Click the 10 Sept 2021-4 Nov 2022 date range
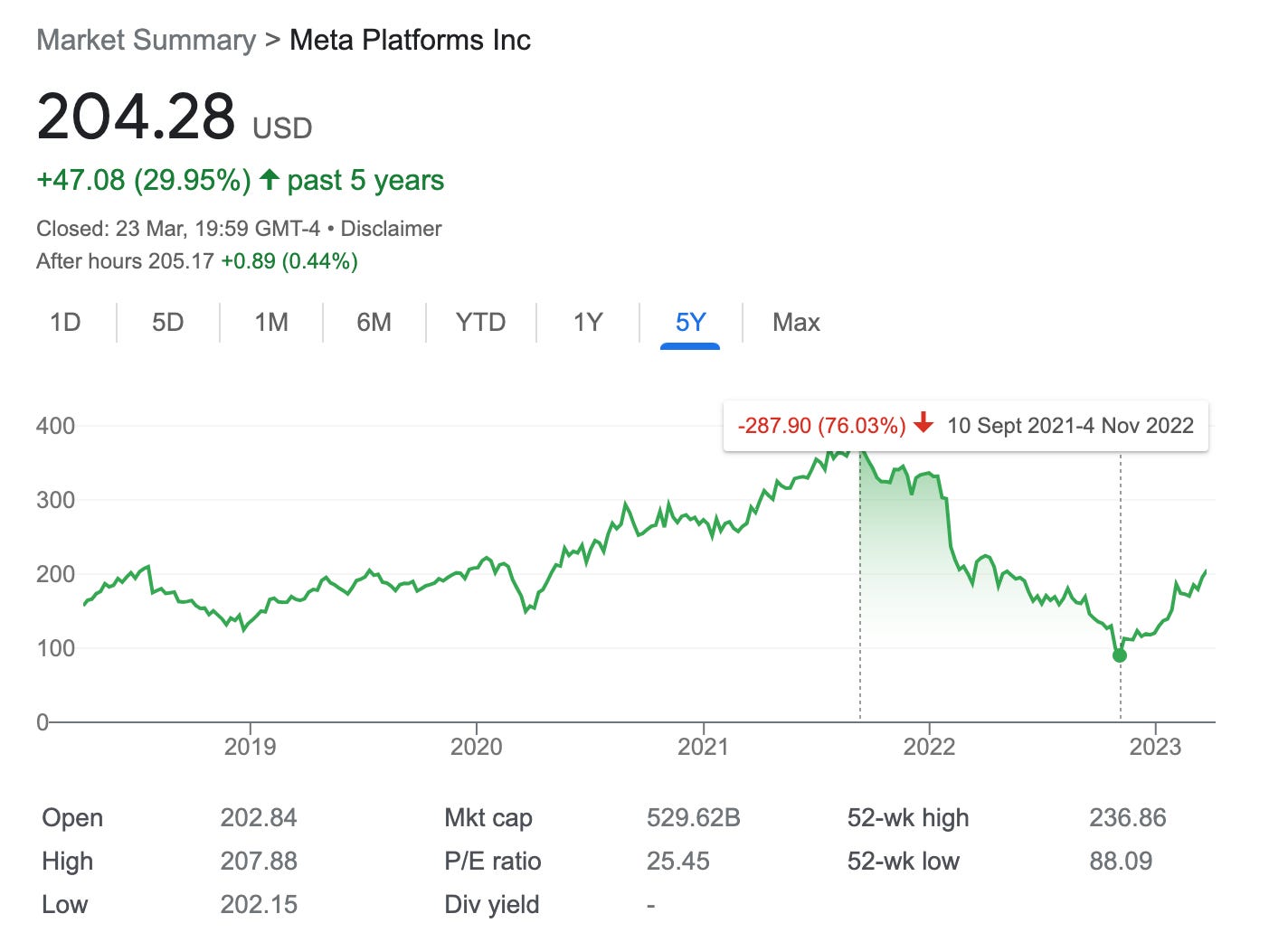1288x942 pixels. (x=1070, y=426)
